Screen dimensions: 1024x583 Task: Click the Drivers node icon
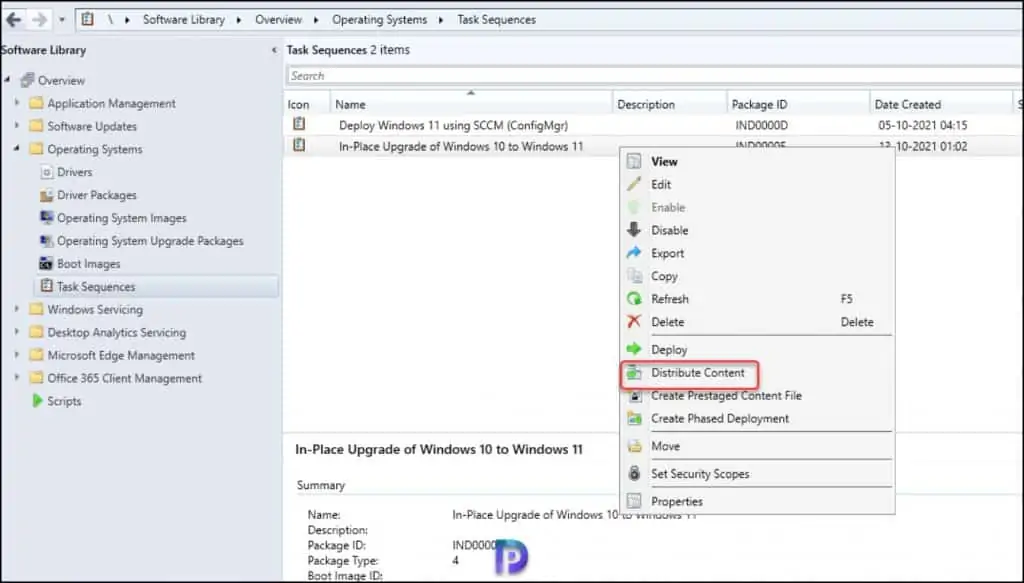[46, 172]
